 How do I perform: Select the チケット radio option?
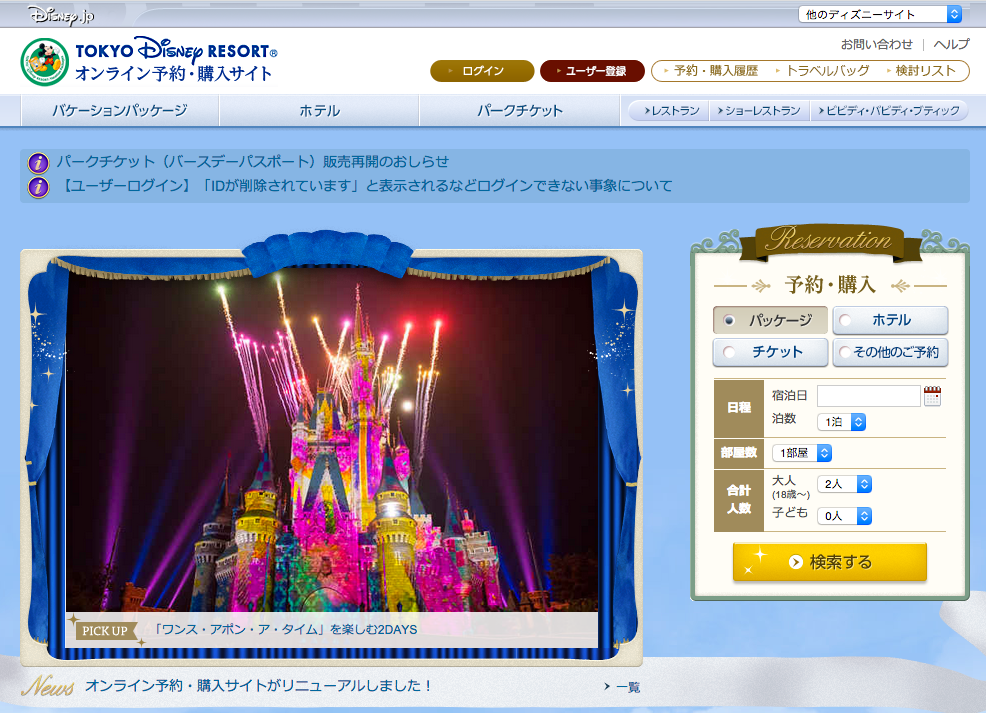(770, 352)
